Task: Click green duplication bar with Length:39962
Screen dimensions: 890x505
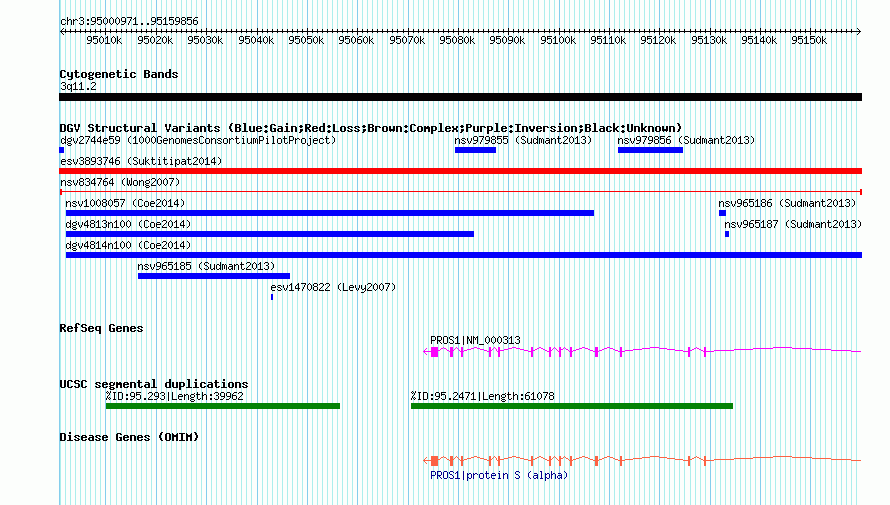Action: 222,406
